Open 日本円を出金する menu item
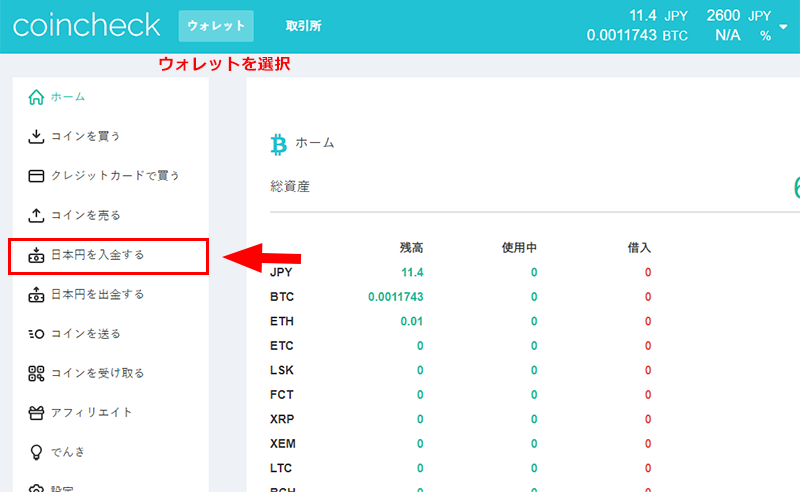Image resolution: width=800 pixels, height=492 pixels. (x=97, y=294)
